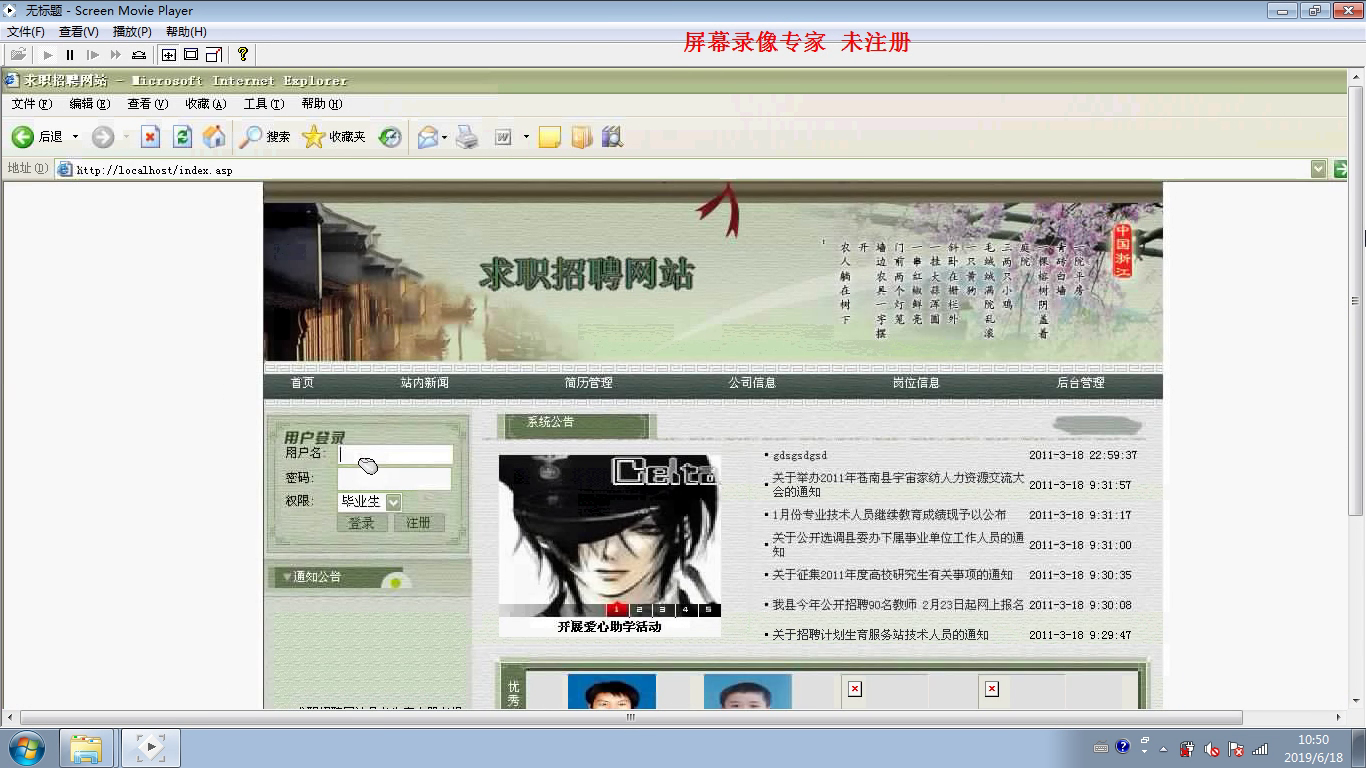Click the 用户名 username input field

click(395, 454)
